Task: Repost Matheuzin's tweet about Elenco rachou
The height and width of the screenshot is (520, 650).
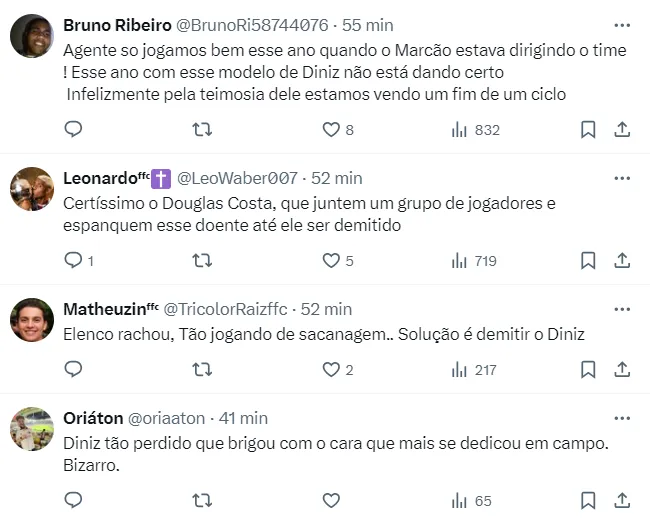Action: pos(201,369)
